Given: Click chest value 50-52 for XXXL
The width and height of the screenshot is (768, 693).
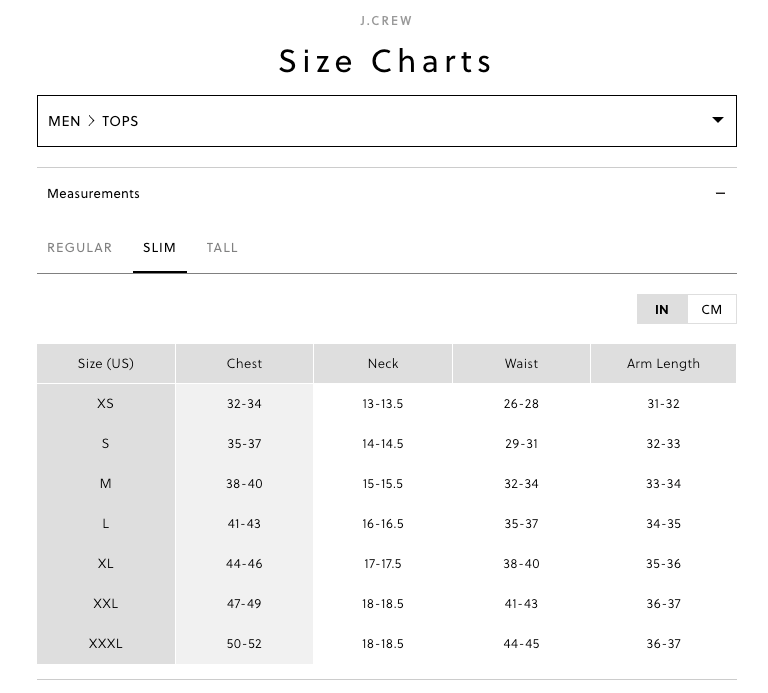Looking at the screenshot, I should coord(244,644).
